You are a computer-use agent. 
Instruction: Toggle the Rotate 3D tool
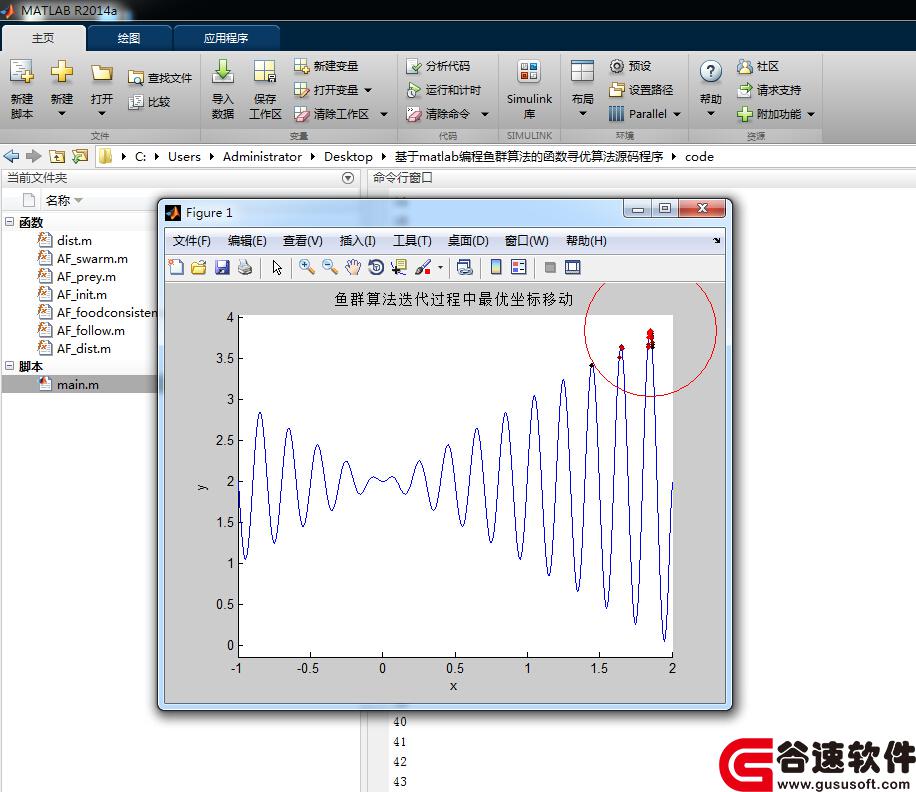(376, 267)
